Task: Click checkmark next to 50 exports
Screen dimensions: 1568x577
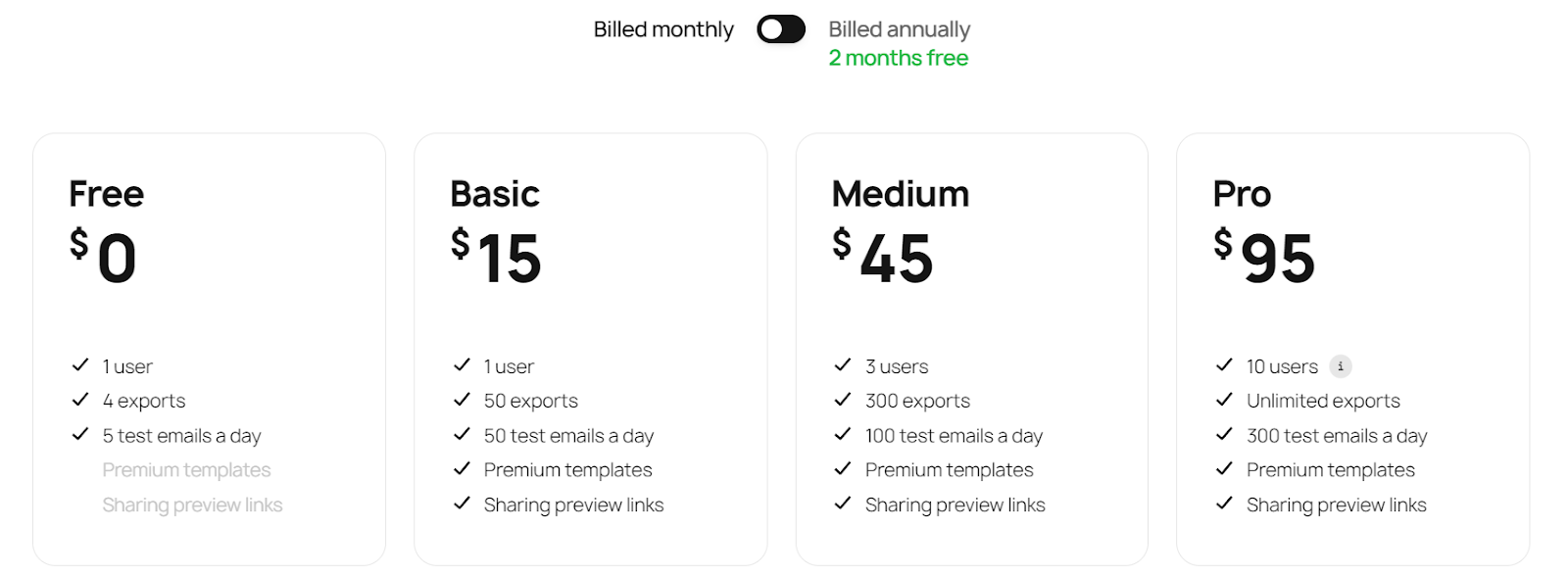Action: tap(462, 400)
